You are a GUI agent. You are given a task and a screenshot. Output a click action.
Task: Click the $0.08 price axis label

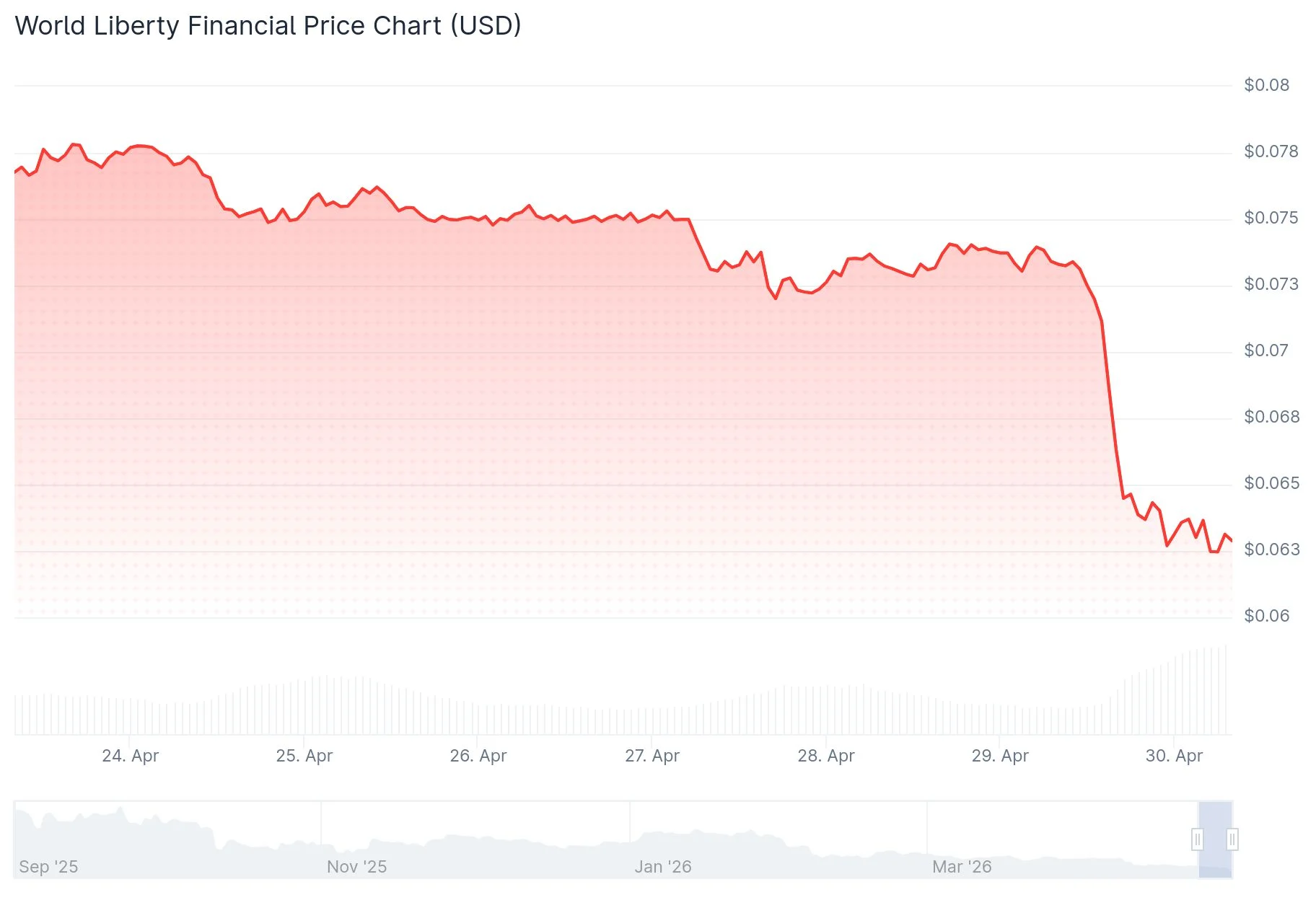1267,84
